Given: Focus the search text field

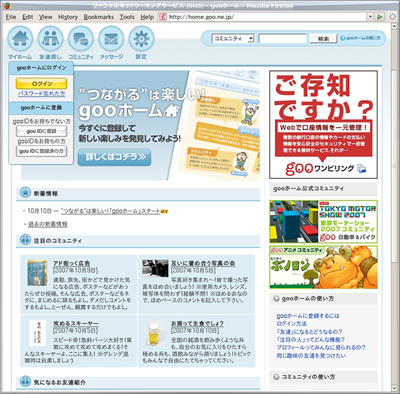Looking at the screenshot, I should click(282, 39).
